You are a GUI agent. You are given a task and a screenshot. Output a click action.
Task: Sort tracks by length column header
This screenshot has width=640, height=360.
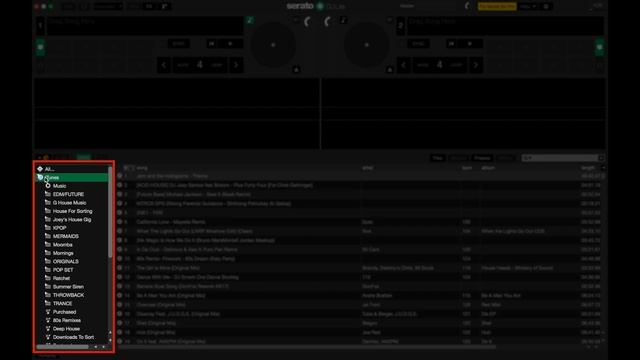coord(588,168)
